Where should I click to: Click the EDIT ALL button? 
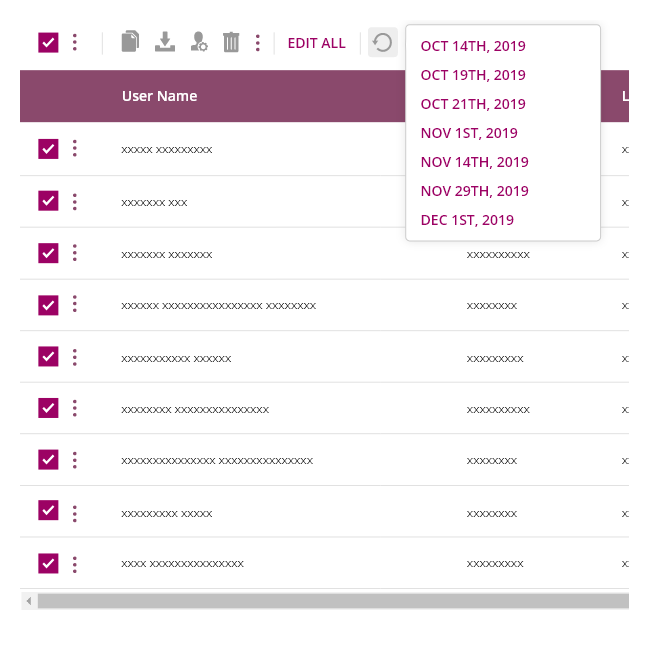(x=316, y=43)
